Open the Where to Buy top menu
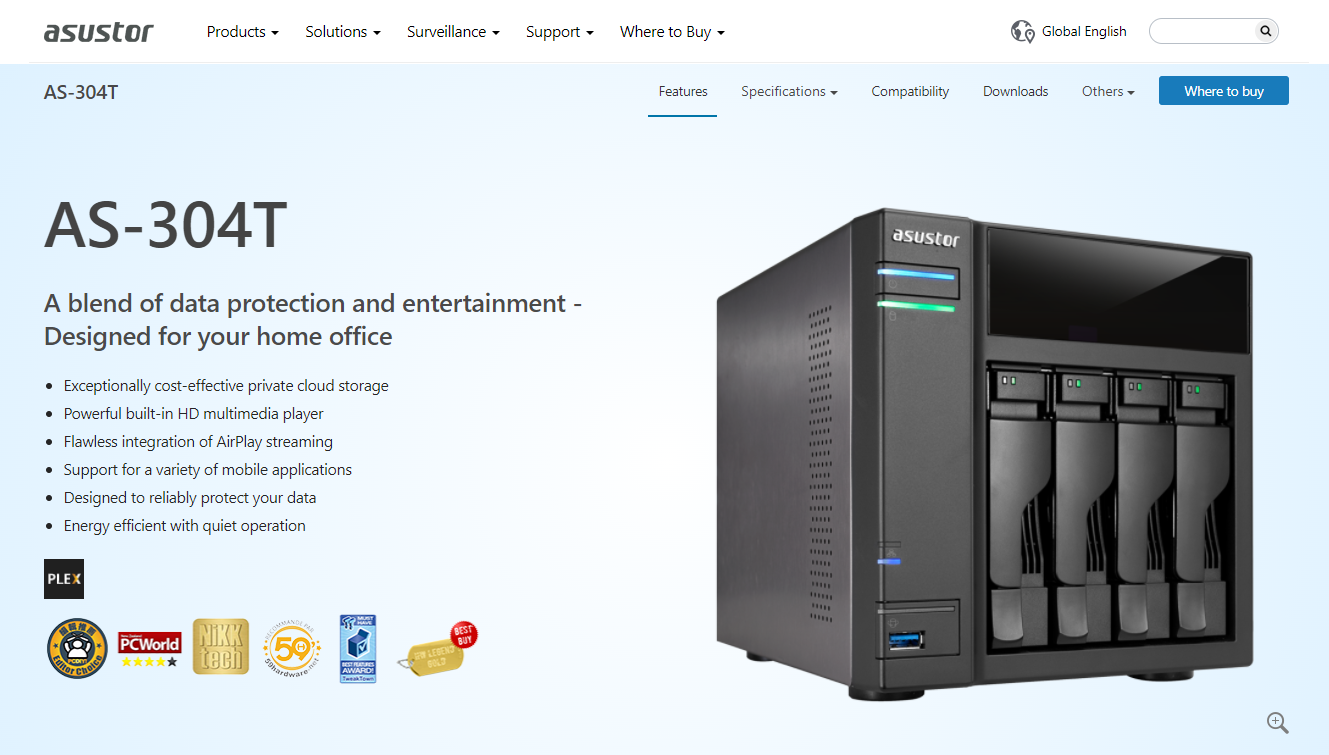The image size is (1329, 755). [672, 32]
